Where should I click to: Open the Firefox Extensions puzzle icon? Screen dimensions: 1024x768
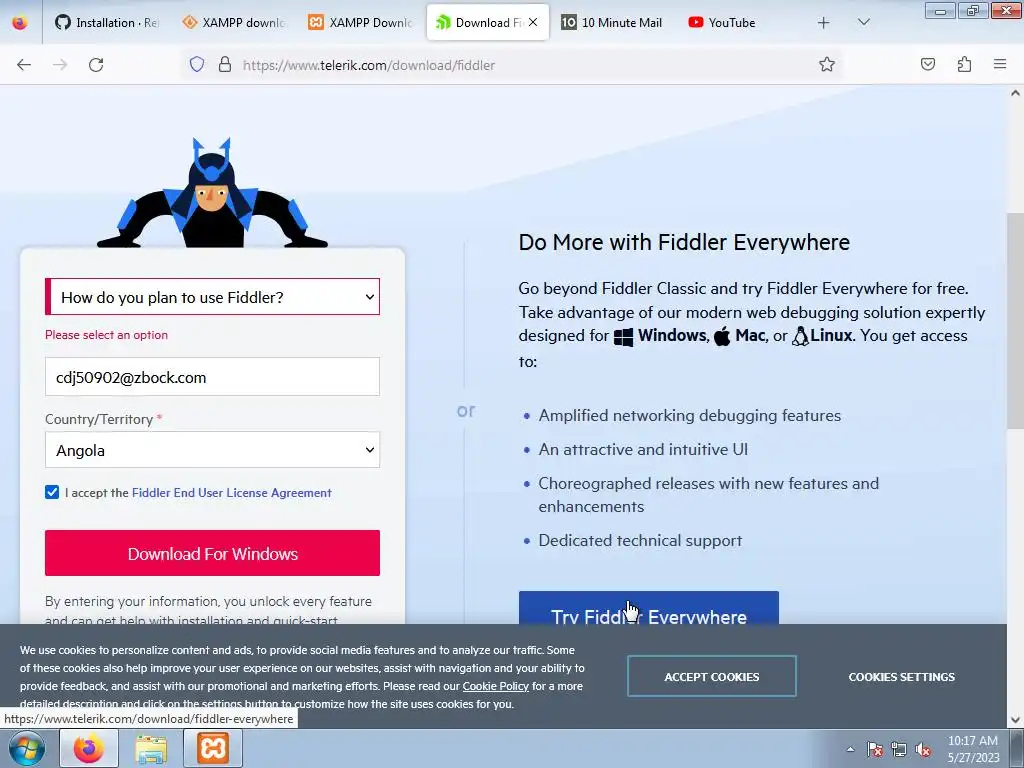965,64
